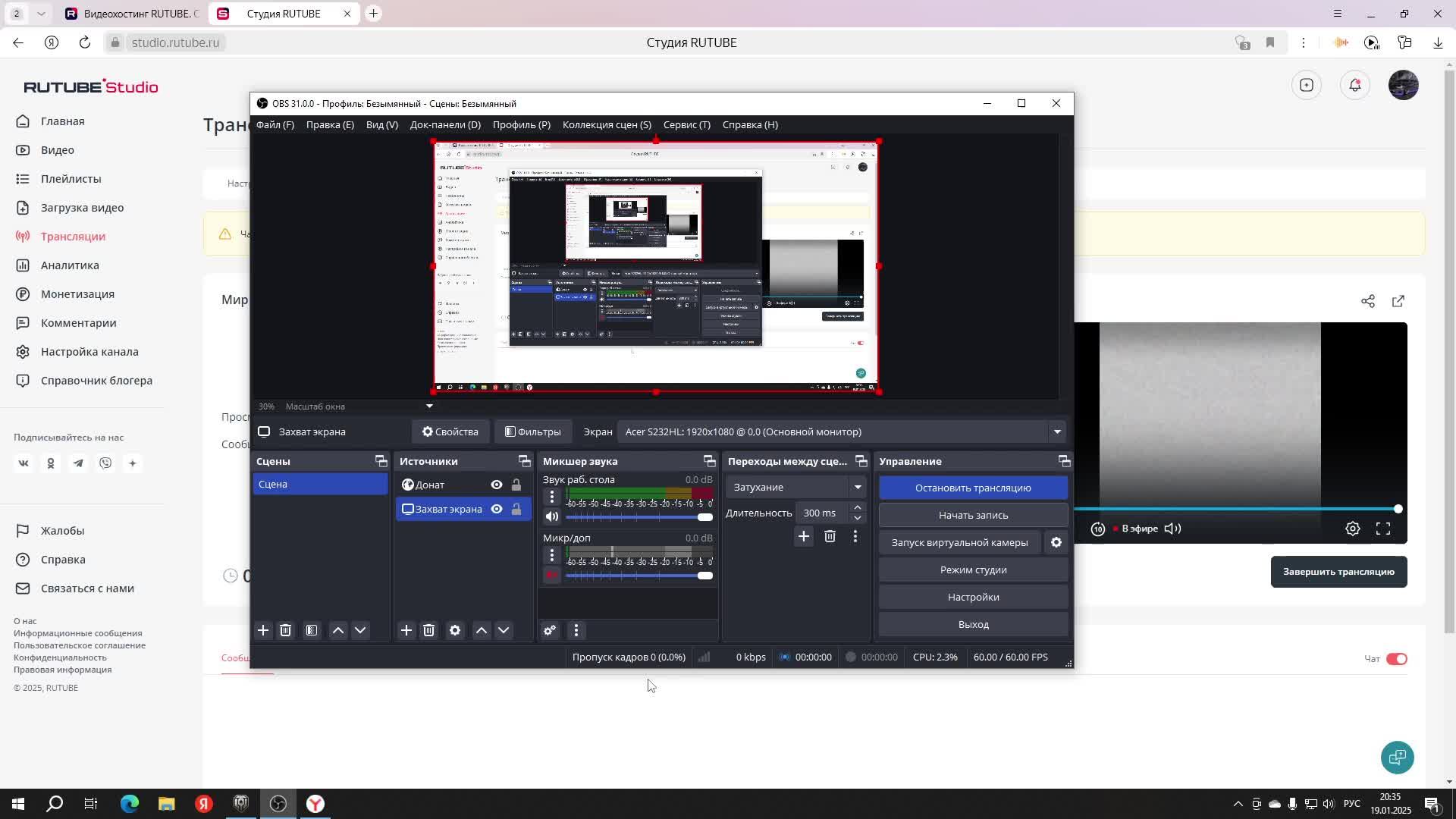Viewport: 1456px width, 819px height.
Task: Click Завершить трансляцию in RUTUBE
Action: [1339, 572]
